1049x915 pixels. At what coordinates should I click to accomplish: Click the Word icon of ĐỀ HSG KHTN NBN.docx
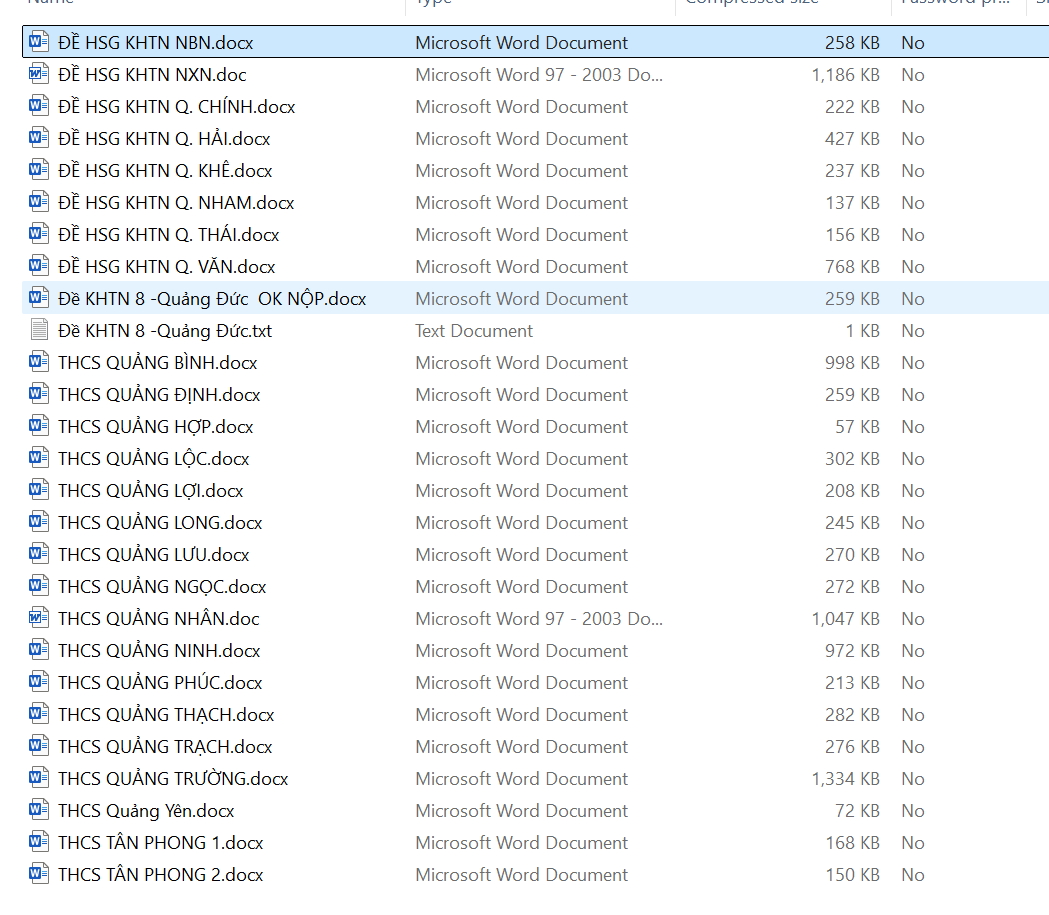click(x=39, y=42)
